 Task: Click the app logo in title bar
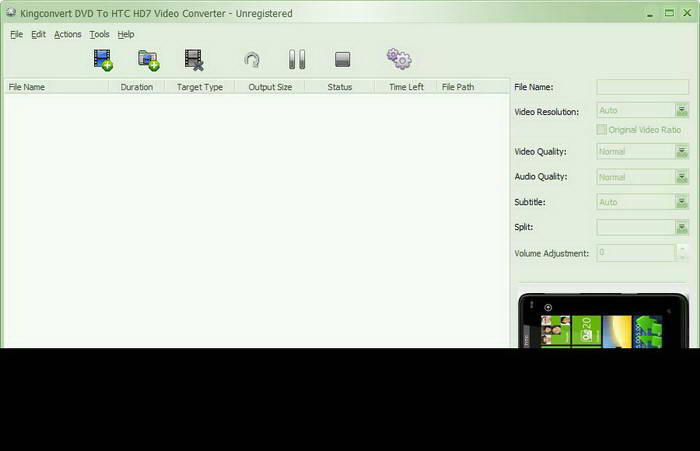pyautogui.click(x=11, y=13)
